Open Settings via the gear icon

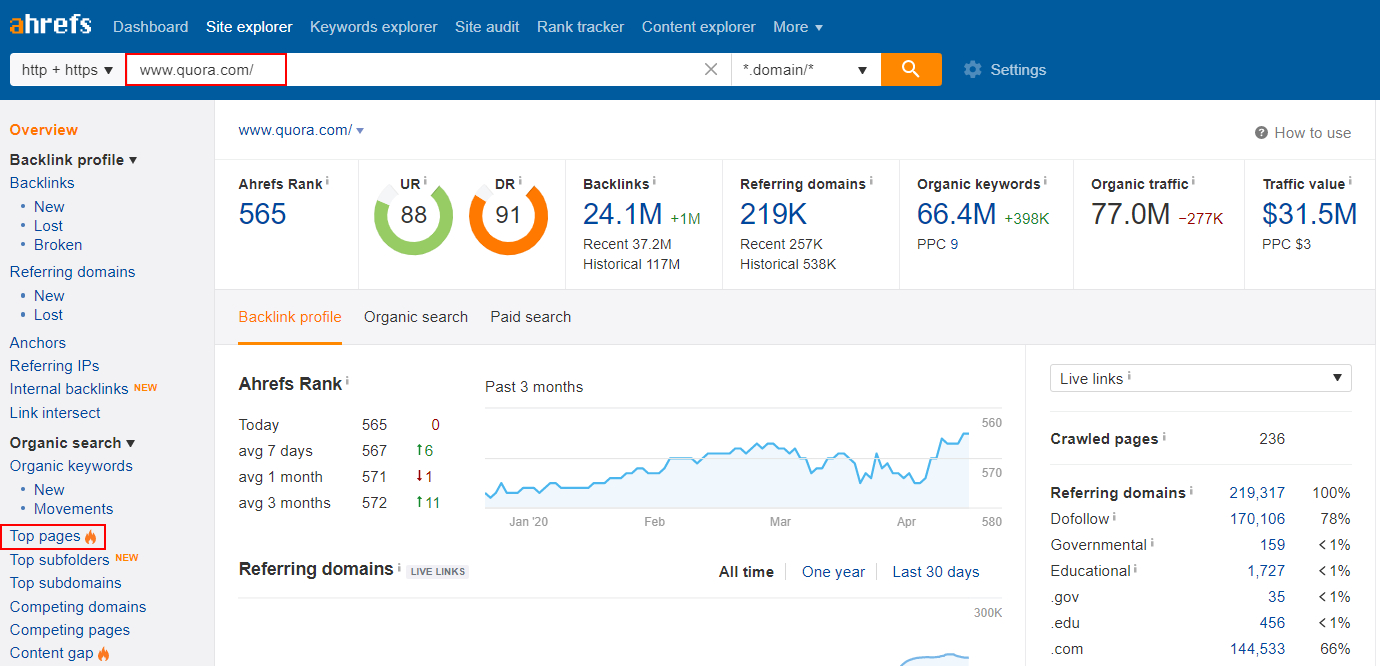(x=972, y=70)
